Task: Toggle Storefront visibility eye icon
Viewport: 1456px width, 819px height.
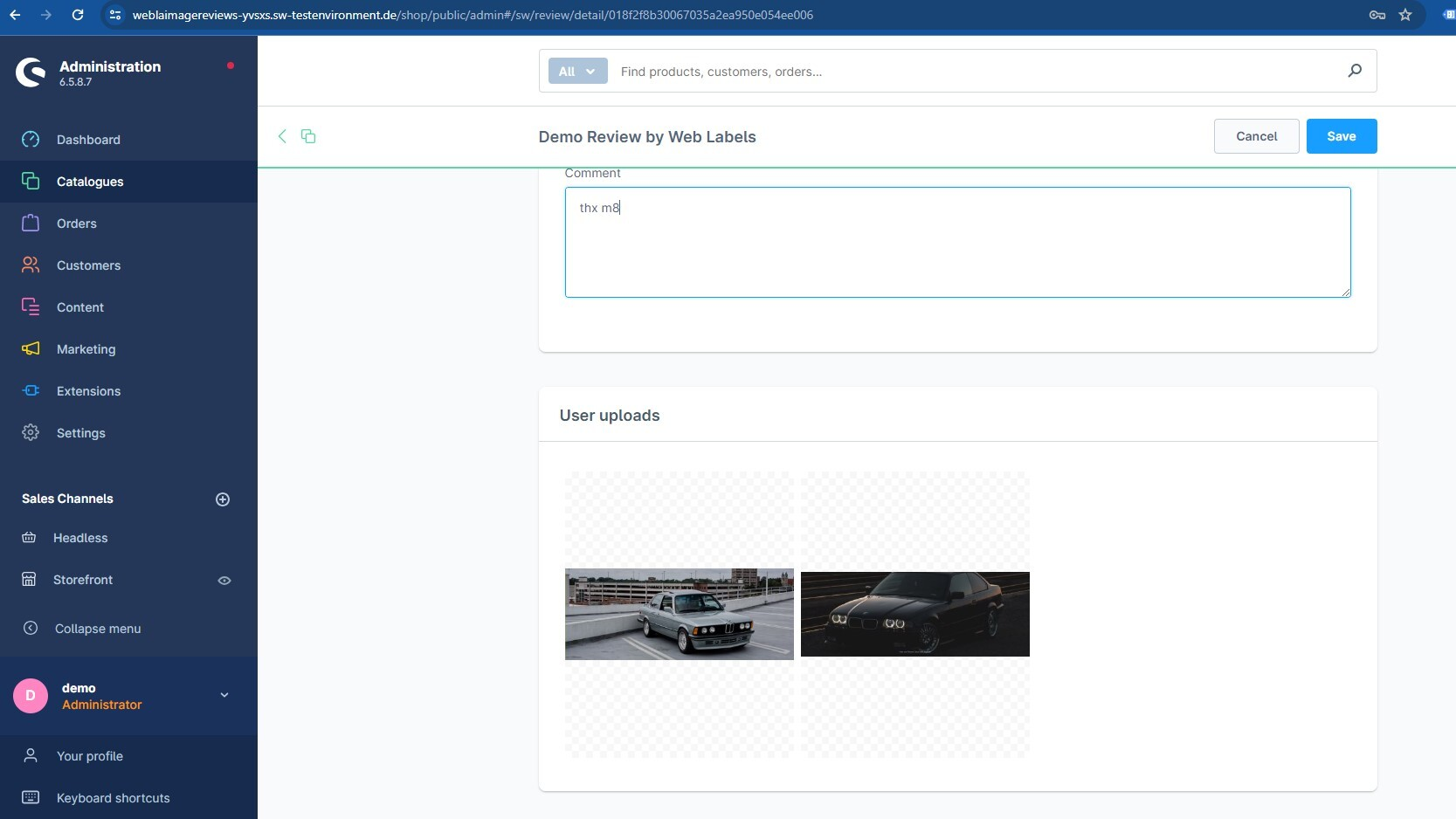Action: 224,581
